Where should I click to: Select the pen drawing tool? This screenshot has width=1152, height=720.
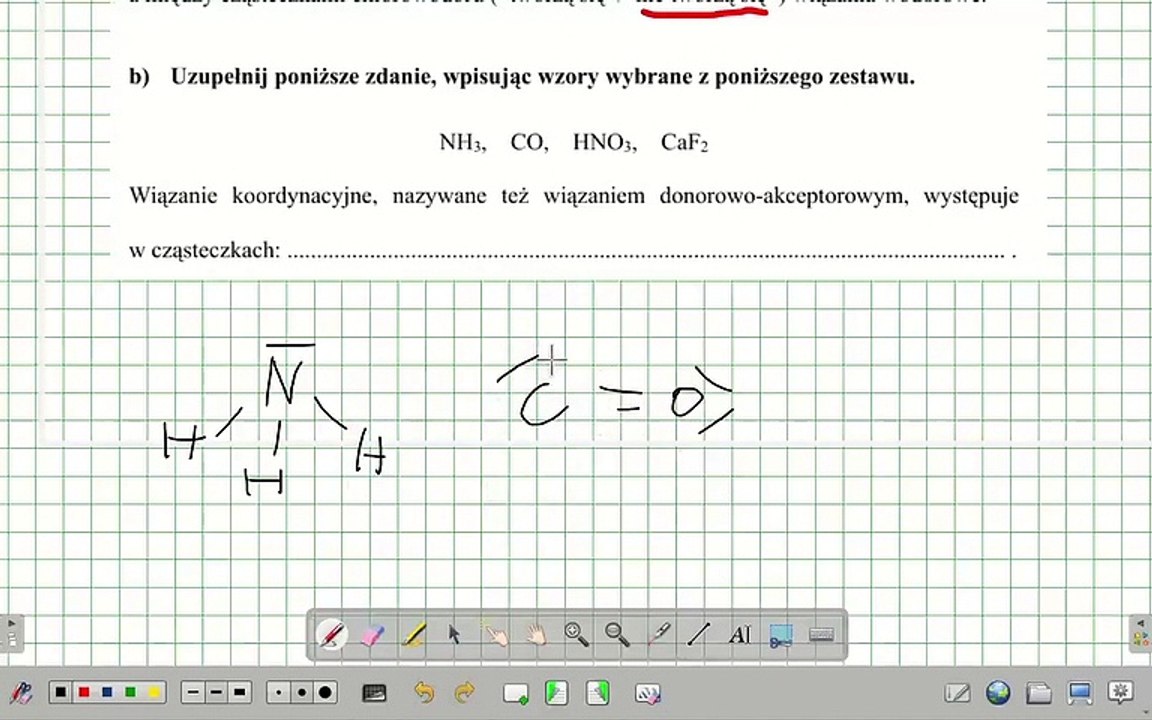click(331, 635)
